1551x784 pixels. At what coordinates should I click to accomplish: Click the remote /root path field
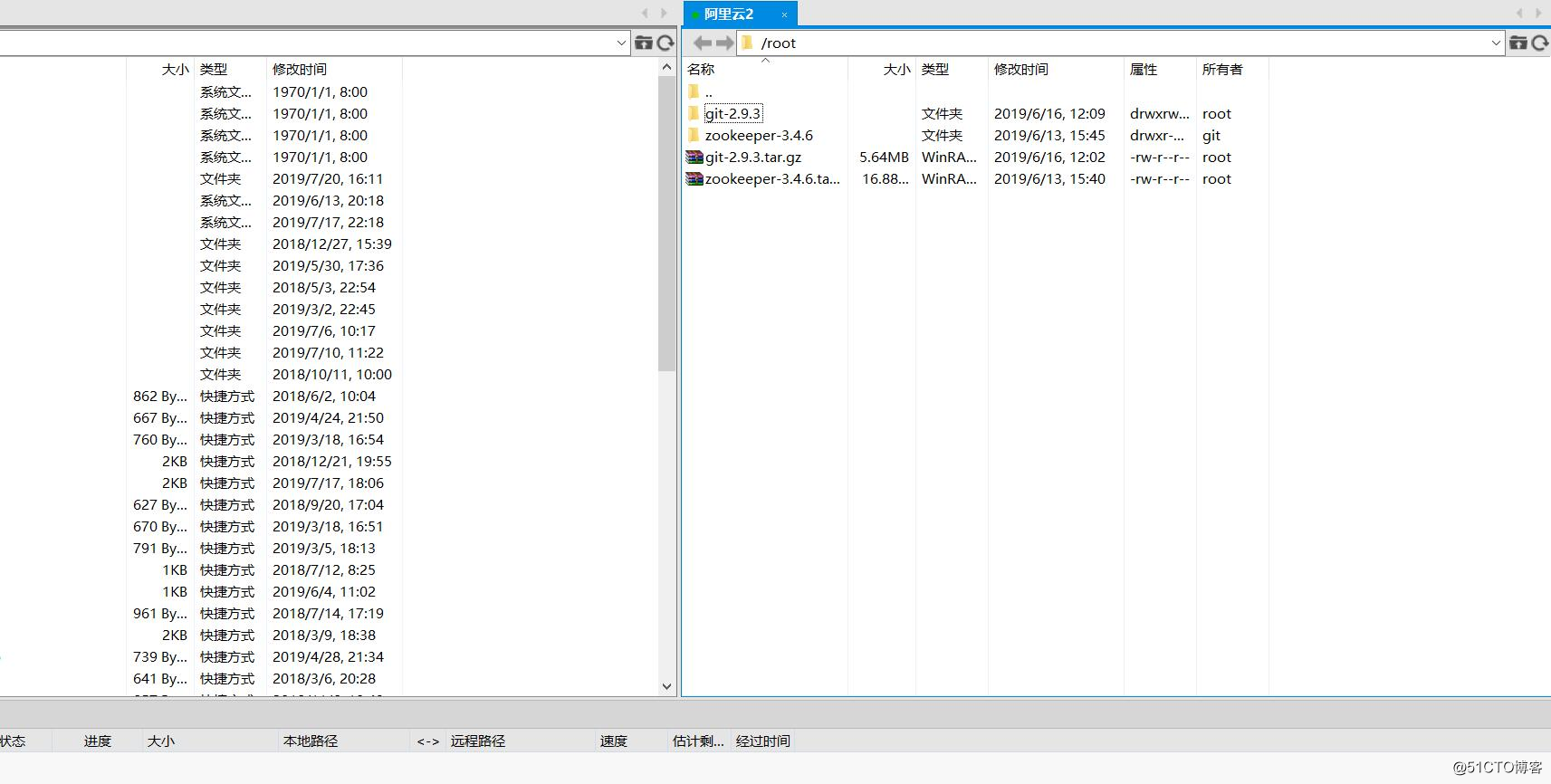coord(1121,43)
